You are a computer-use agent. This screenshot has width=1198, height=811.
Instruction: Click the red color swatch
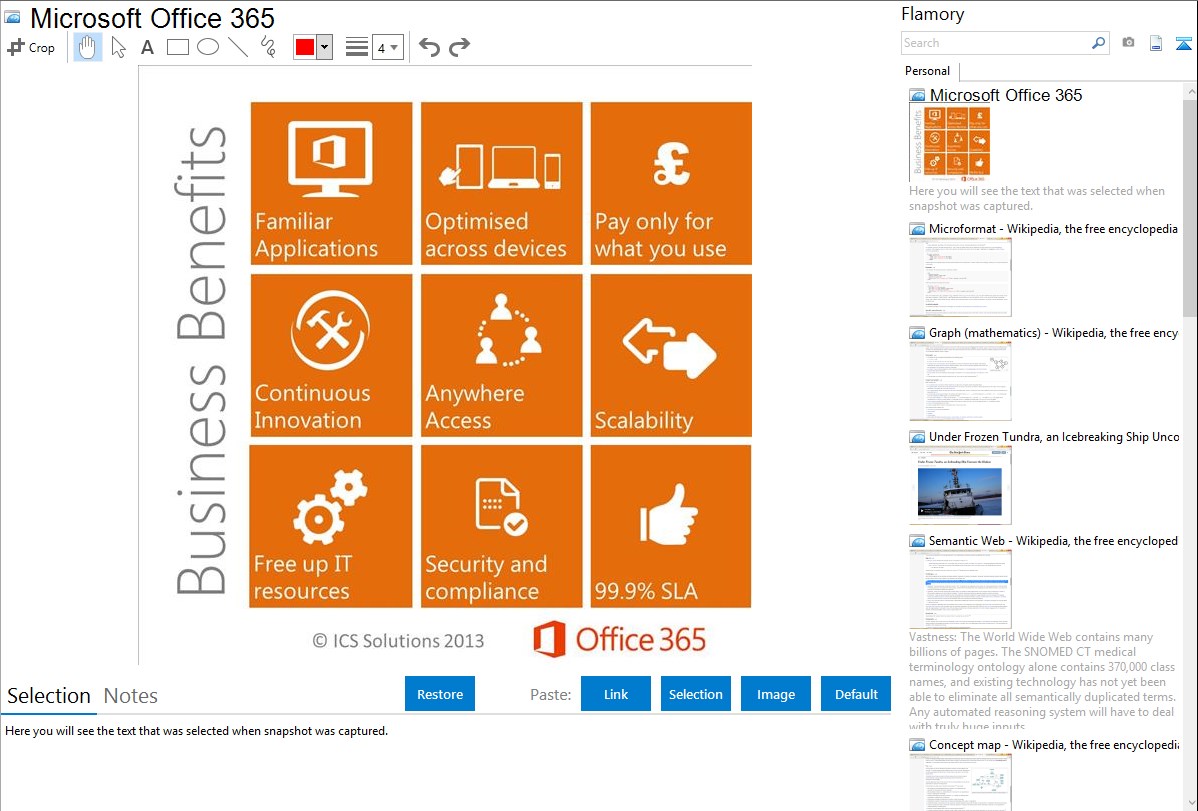tap(305, 47)
